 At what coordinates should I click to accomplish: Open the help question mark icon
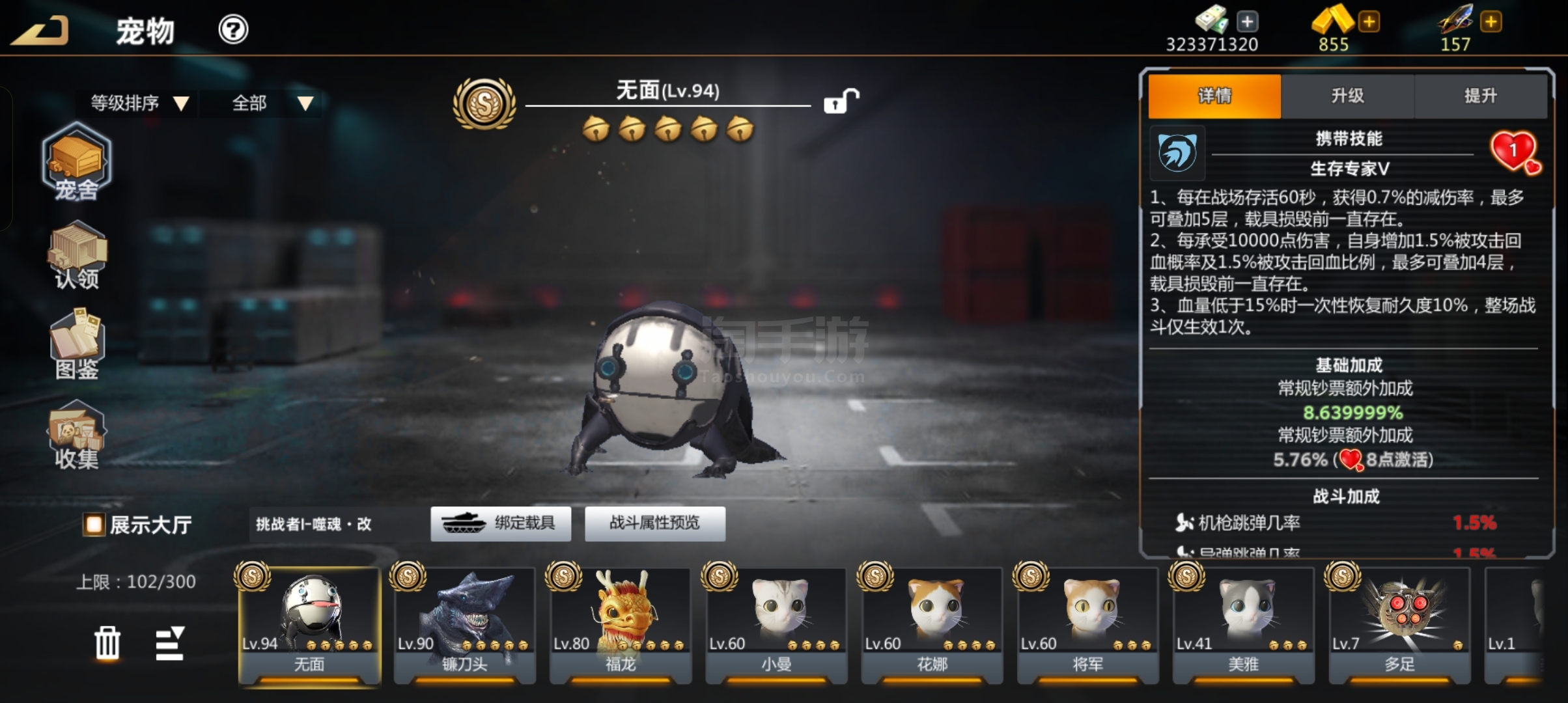[x=233, y=29]
